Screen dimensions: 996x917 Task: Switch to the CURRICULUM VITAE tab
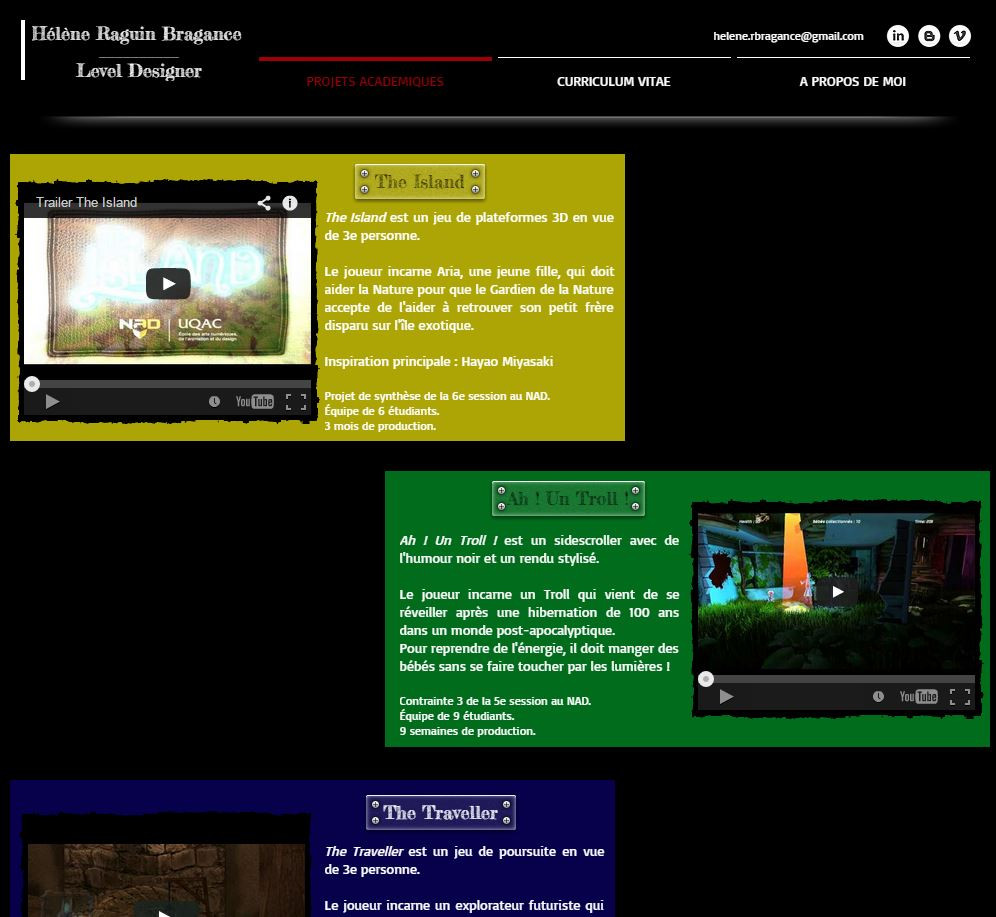point(613,82)
